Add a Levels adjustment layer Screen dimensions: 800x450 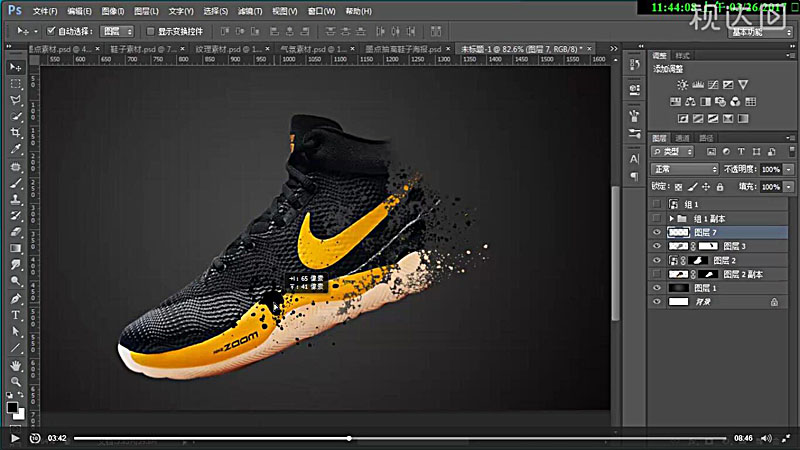(697, 85)
